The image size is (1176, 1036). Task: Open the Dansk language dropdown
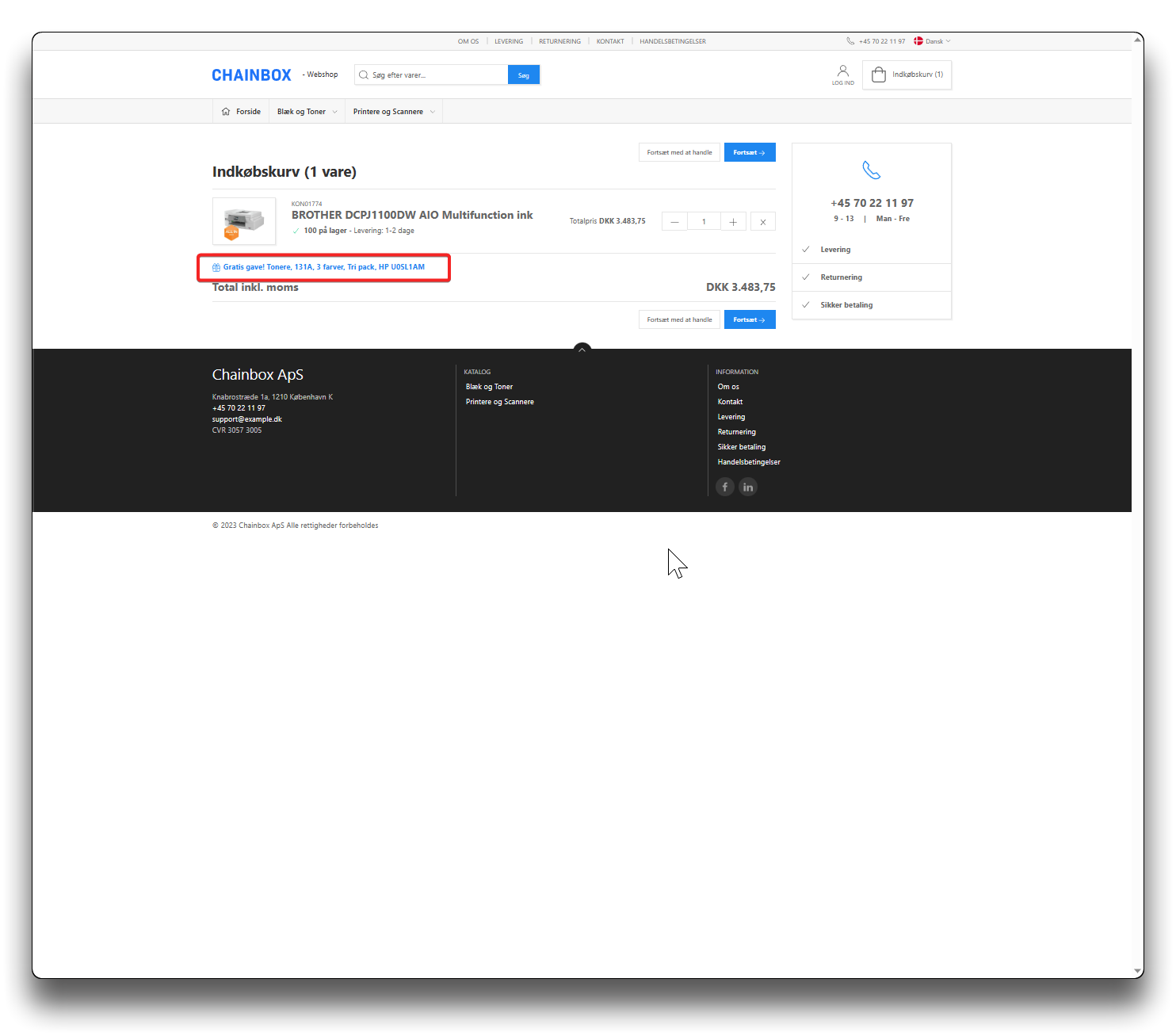click(x=932, y=41)
